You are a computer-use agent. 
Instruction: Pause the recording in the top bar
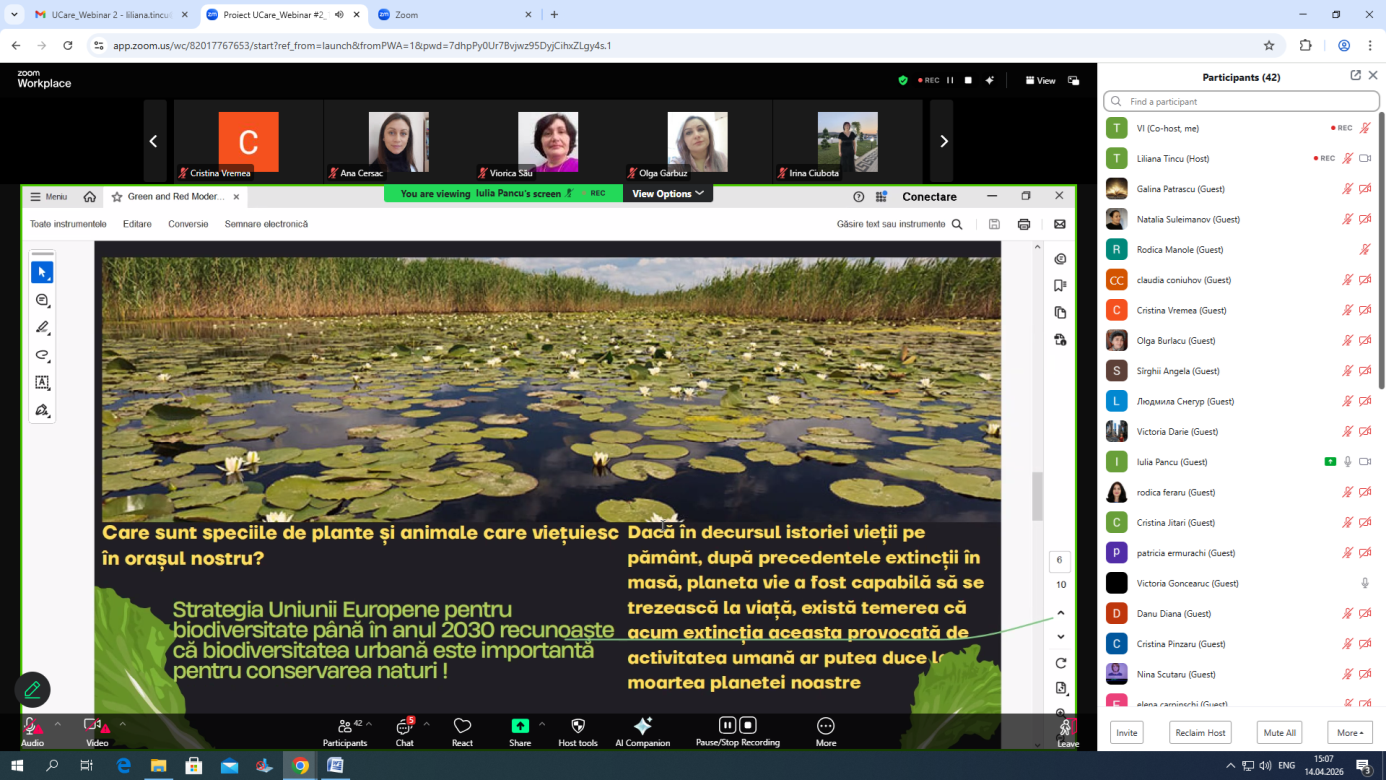(x=950, y=80)
